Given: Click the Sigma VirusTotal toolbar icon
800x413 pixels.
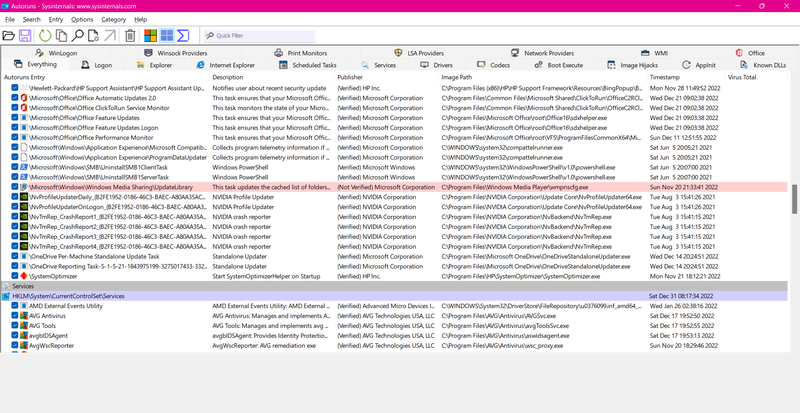Looking at the screenshot, I should tap(183, 36).
